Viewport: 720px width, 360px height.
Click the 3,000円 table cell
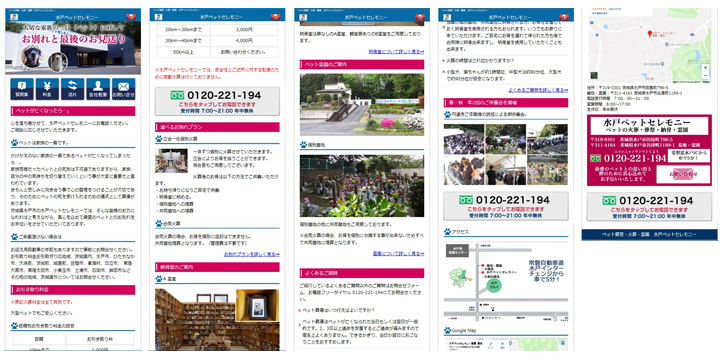(x=244, y=29)
